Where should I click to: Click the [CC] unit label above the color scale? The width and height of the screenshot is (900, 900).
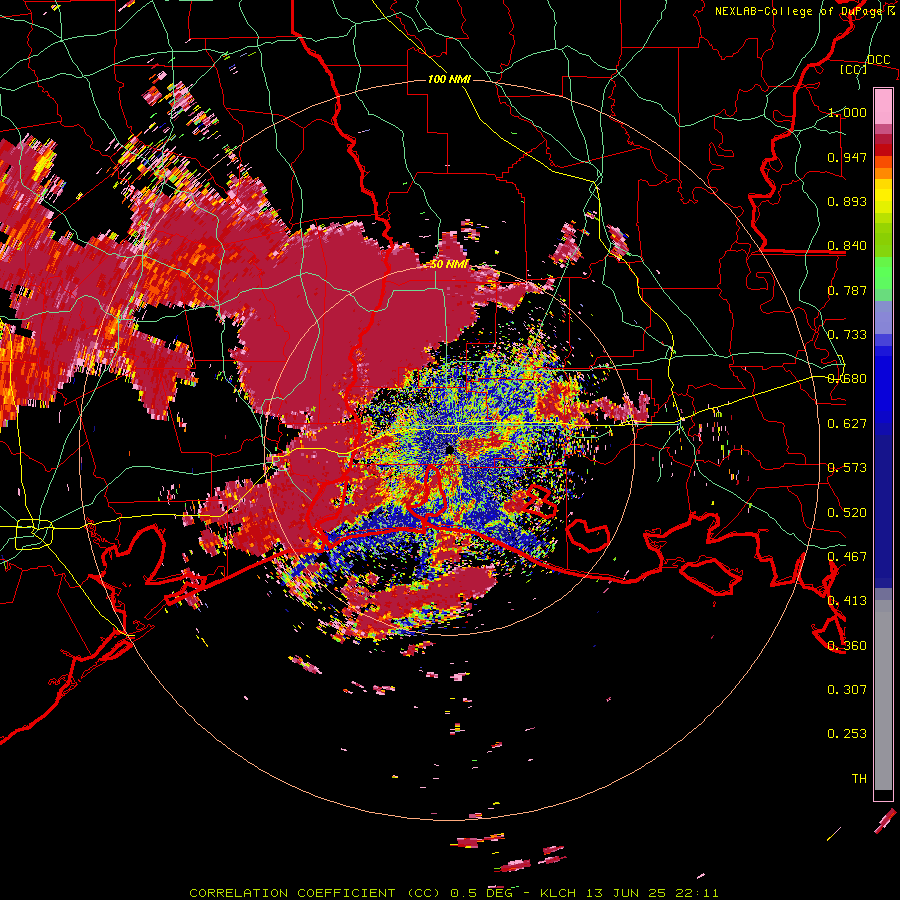pyautogui.click(x=853, y=69)
